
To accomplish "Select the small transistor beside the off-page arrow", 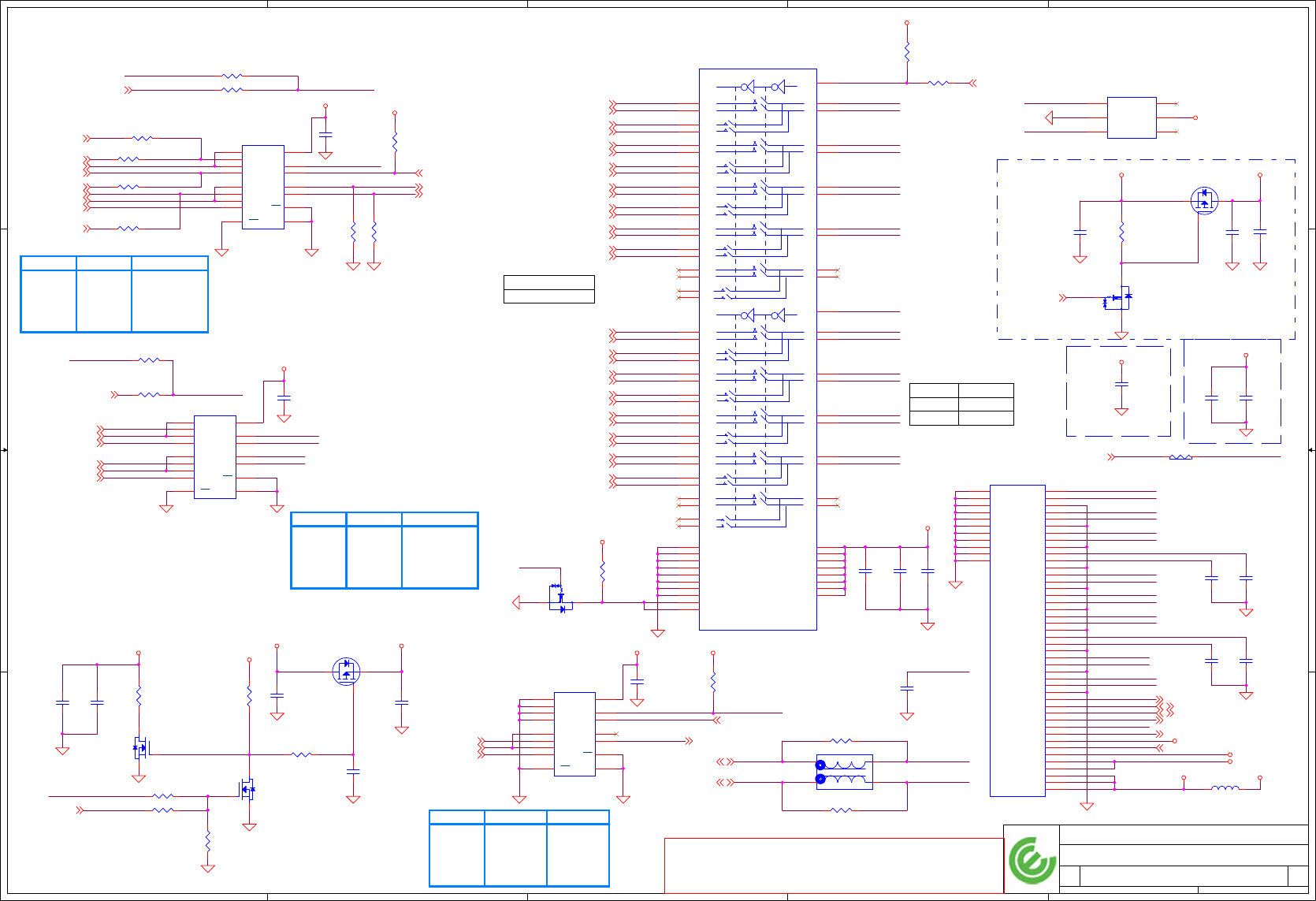I will pos(560,598).
